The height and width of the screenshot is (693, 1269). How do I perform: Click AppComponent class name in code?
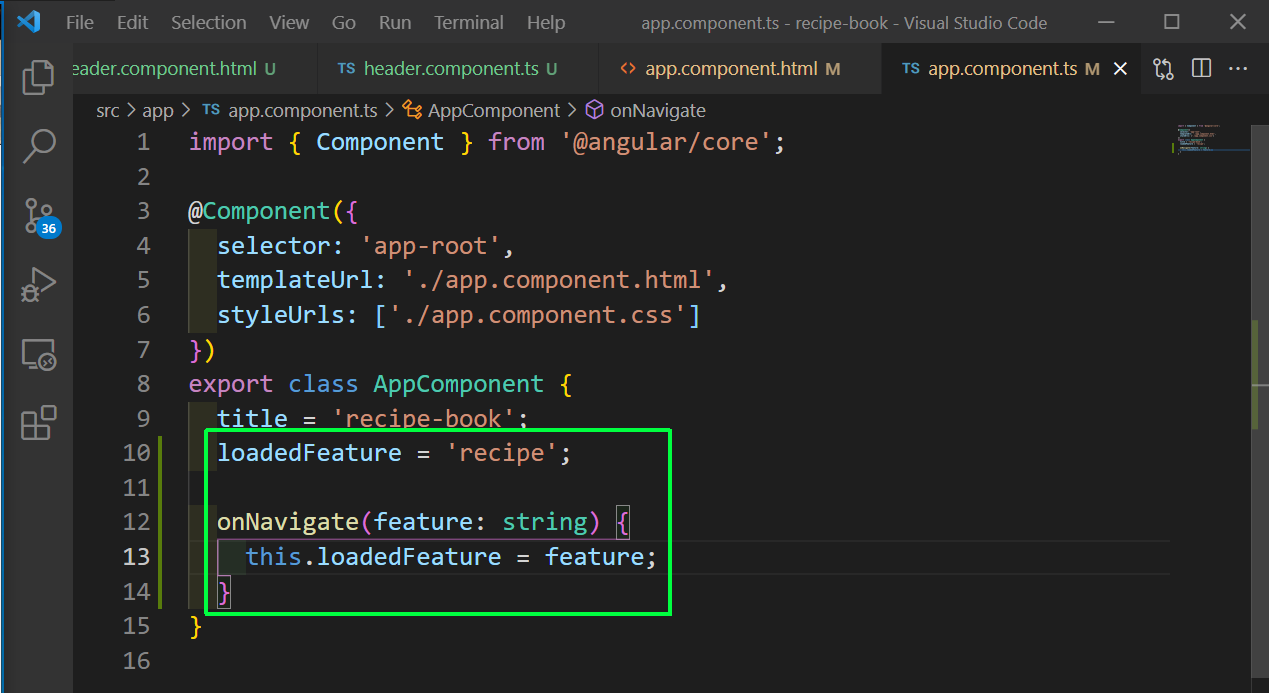coord(458,384)
